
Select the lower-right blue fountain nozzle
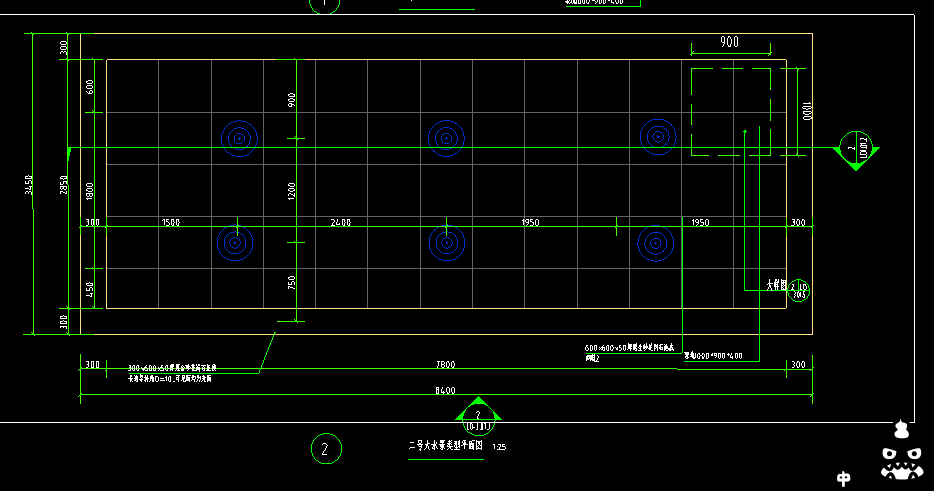pos(656,243)
